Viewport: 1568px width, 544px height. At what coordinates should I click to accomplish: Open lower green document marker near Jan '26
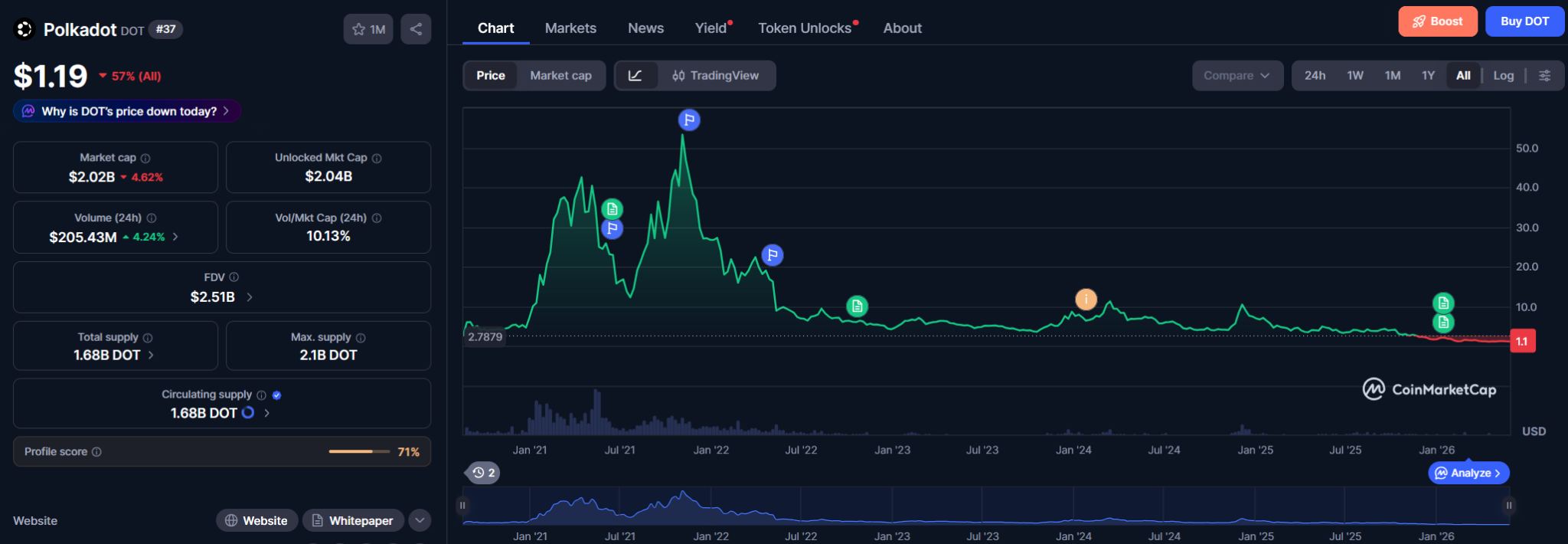pyautogui.click(x=1443, y=323)
